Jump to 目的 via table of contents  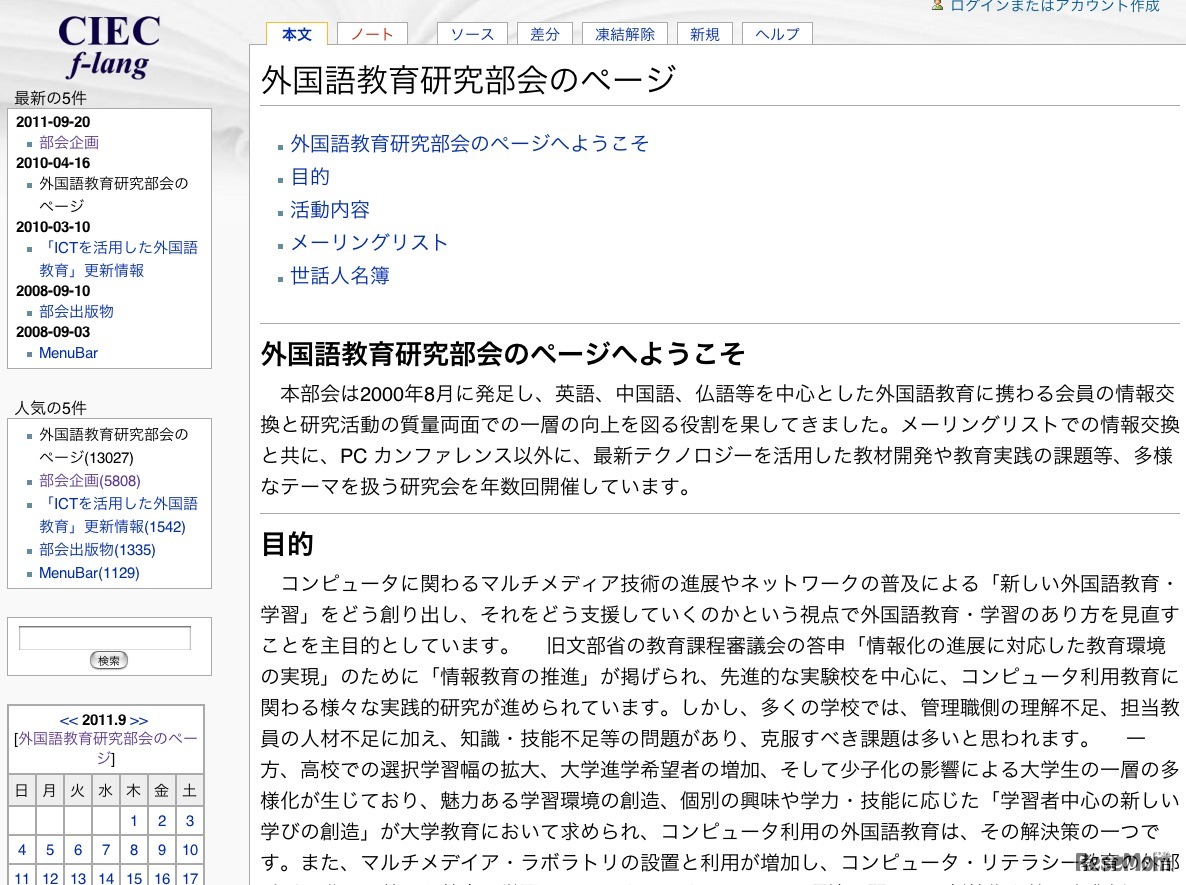pyautogui.click(x=310, y=176)
